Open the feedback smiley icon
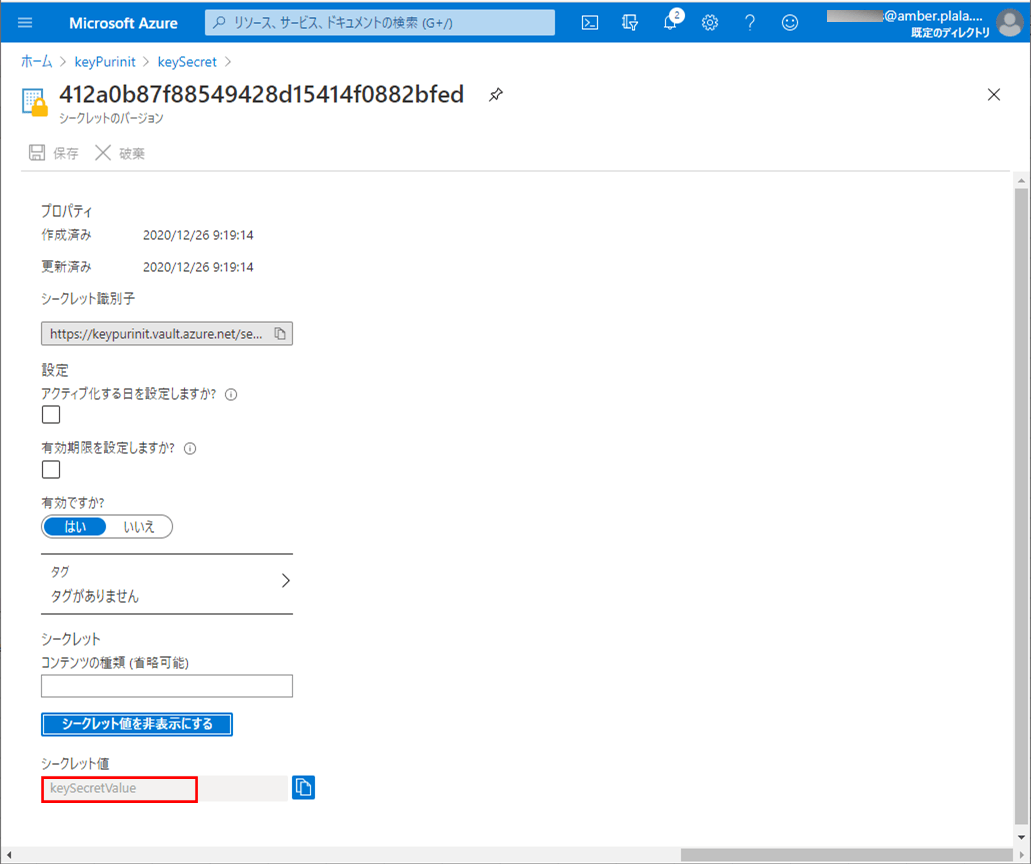The height and width of the screenshot is (864, 1031). [x=790, y=23]
